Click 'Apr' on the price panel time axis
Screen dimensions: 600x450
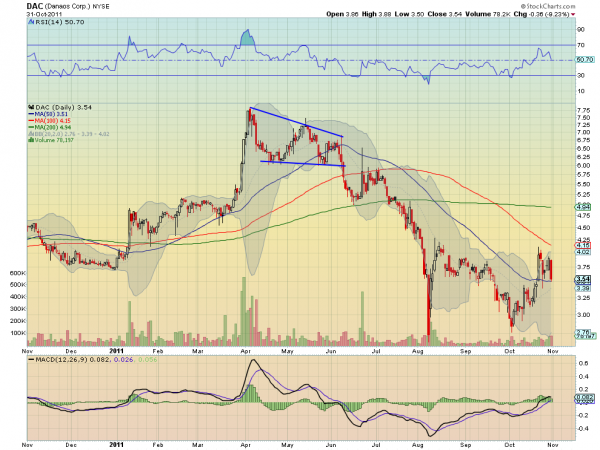246,351
